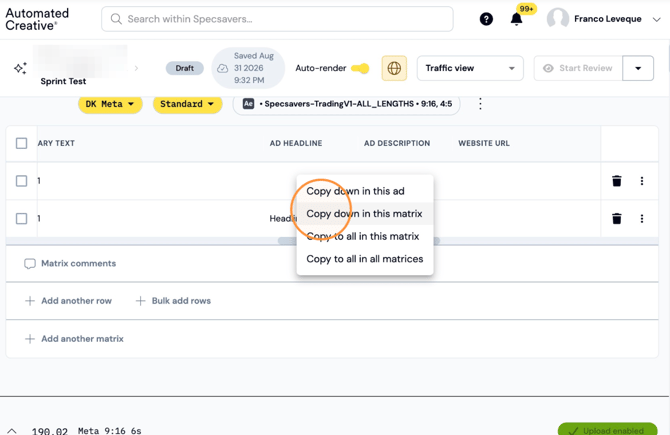Click the Start Review button
The image size is (670, 435).
click(578, 68)
